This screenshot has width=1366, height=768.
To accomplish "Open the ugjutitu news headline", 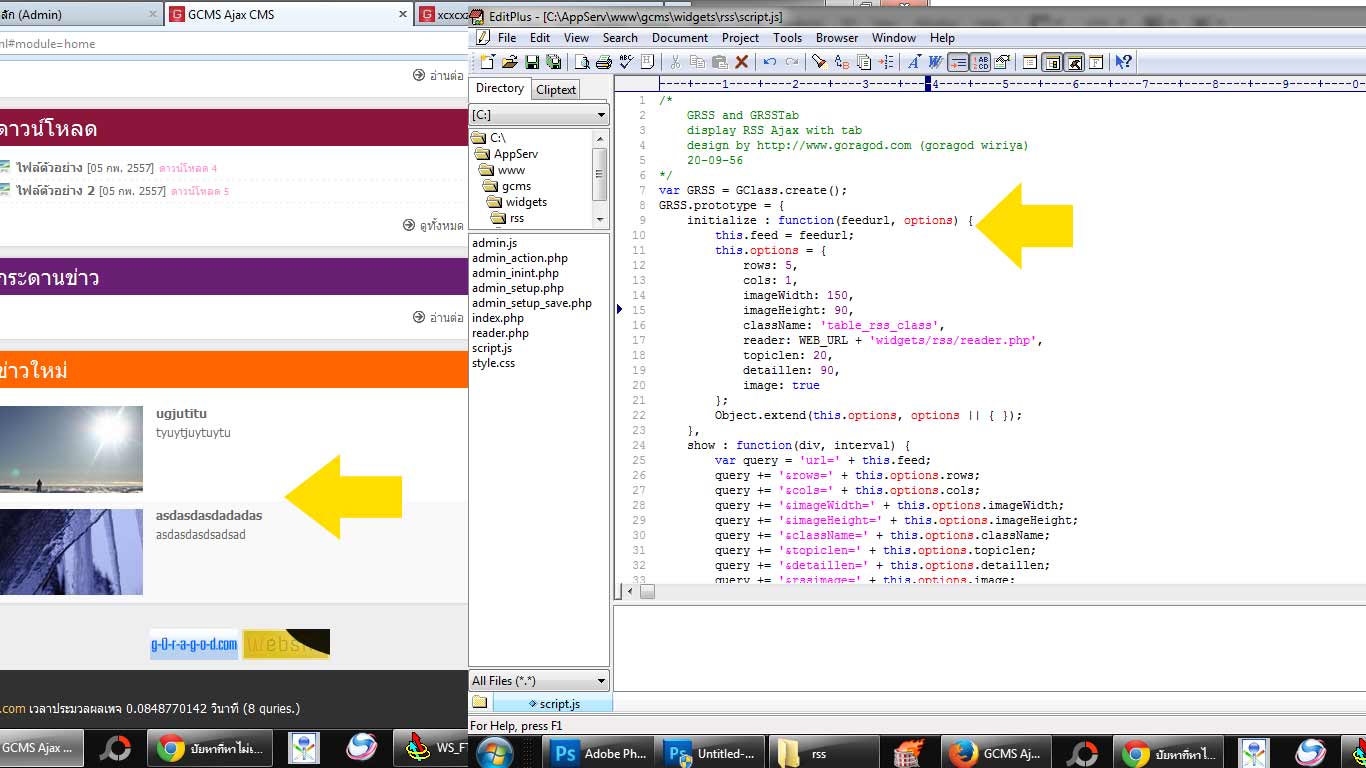I will pyautogui.click(x=181, y=413).
